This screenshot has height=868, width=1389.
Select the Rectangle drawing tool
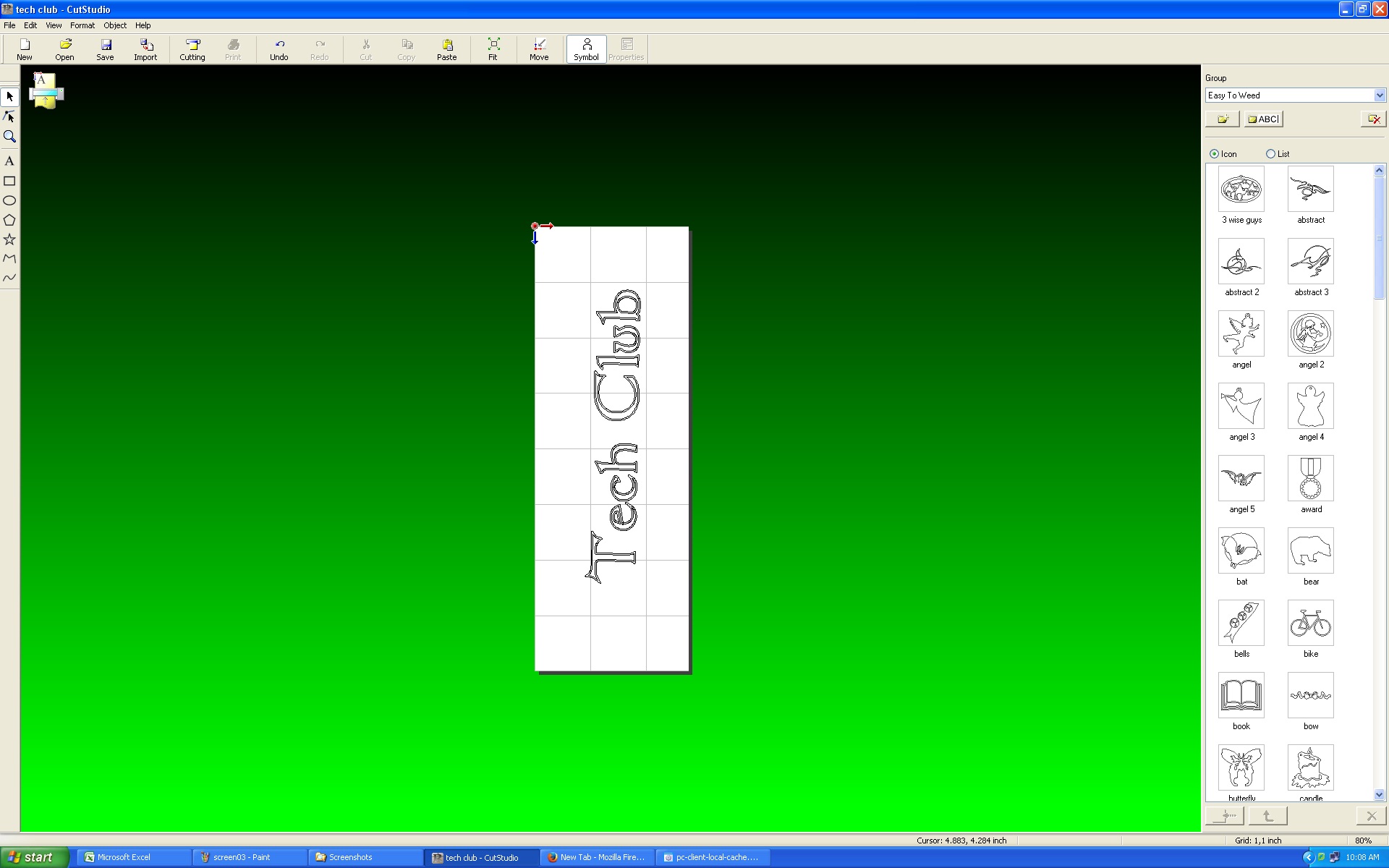pyautogui.click(x=9, y=181)
